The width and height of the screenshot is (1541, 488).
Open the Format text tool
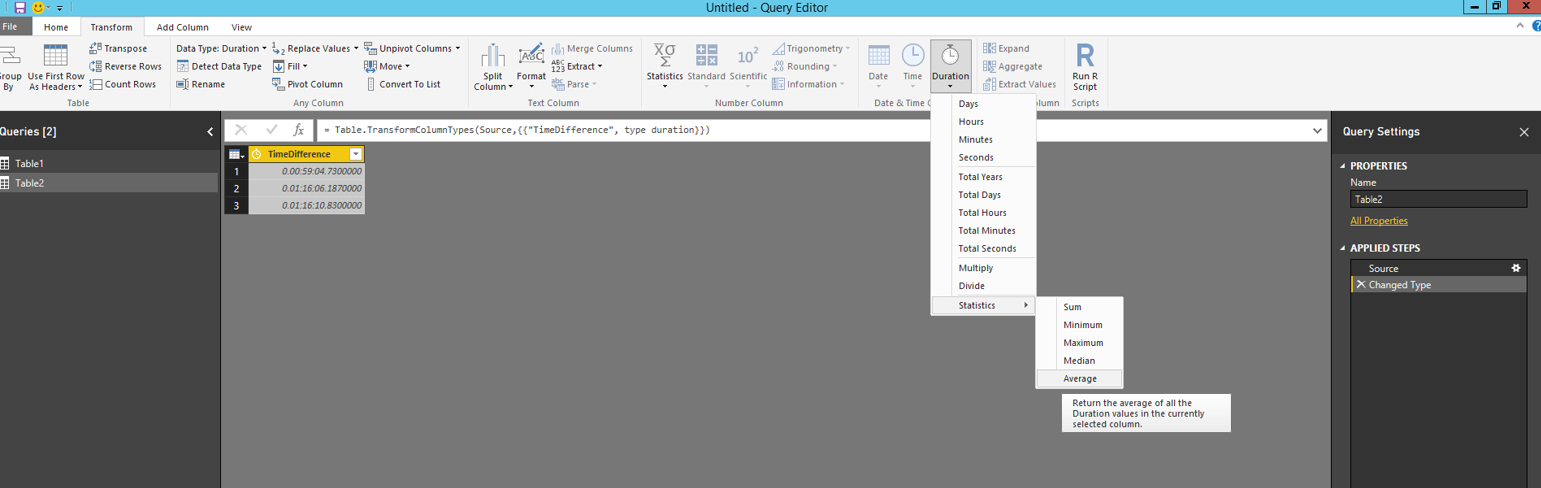pos(531,66)
